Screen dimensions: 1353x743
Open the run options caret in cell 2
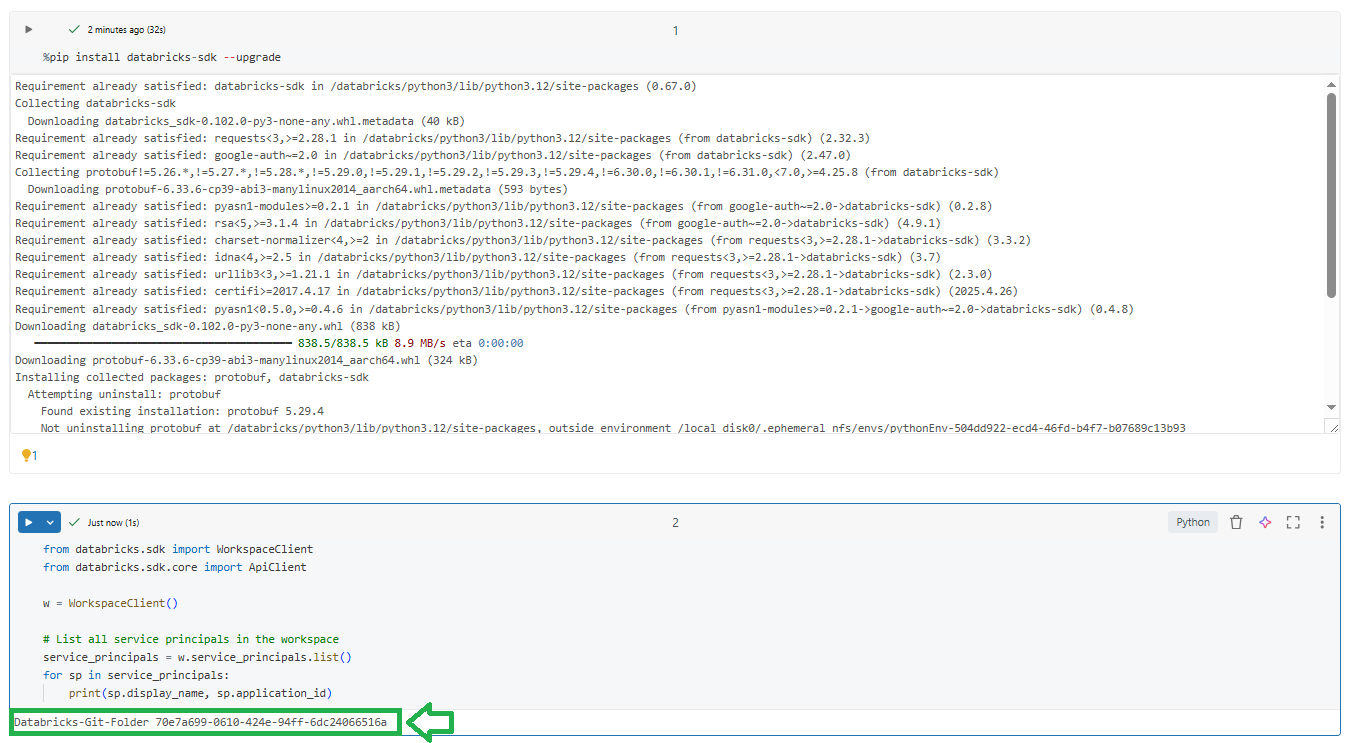50,522
